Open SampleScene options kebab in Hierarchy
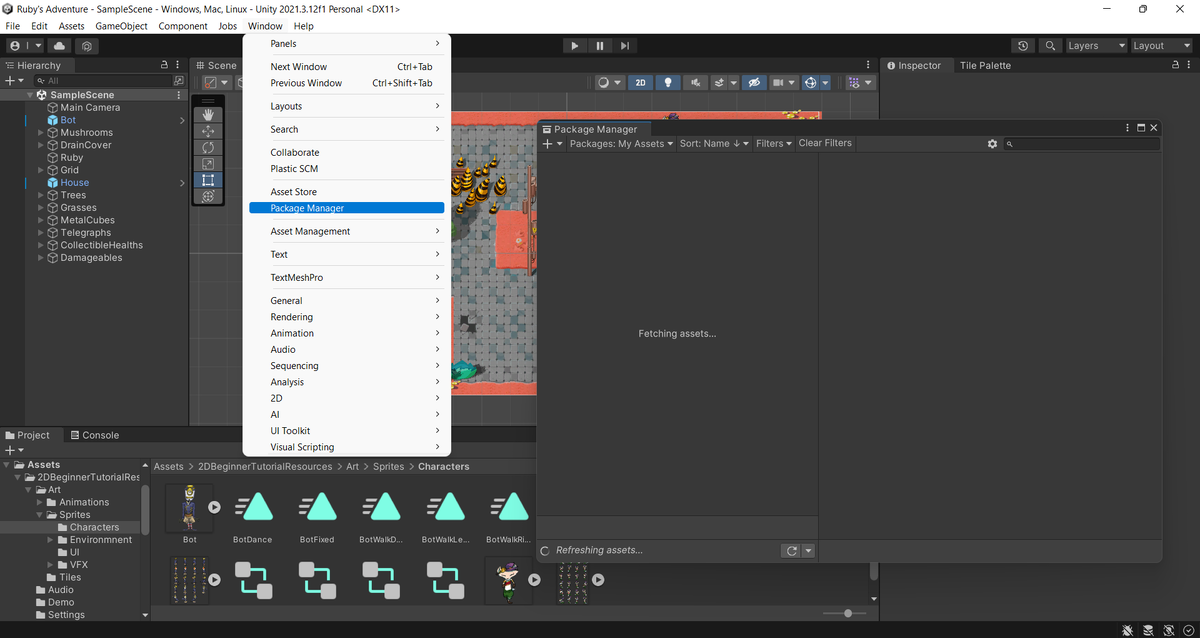The width and height of the screenshot is (1200, 638). pos(179,95)
